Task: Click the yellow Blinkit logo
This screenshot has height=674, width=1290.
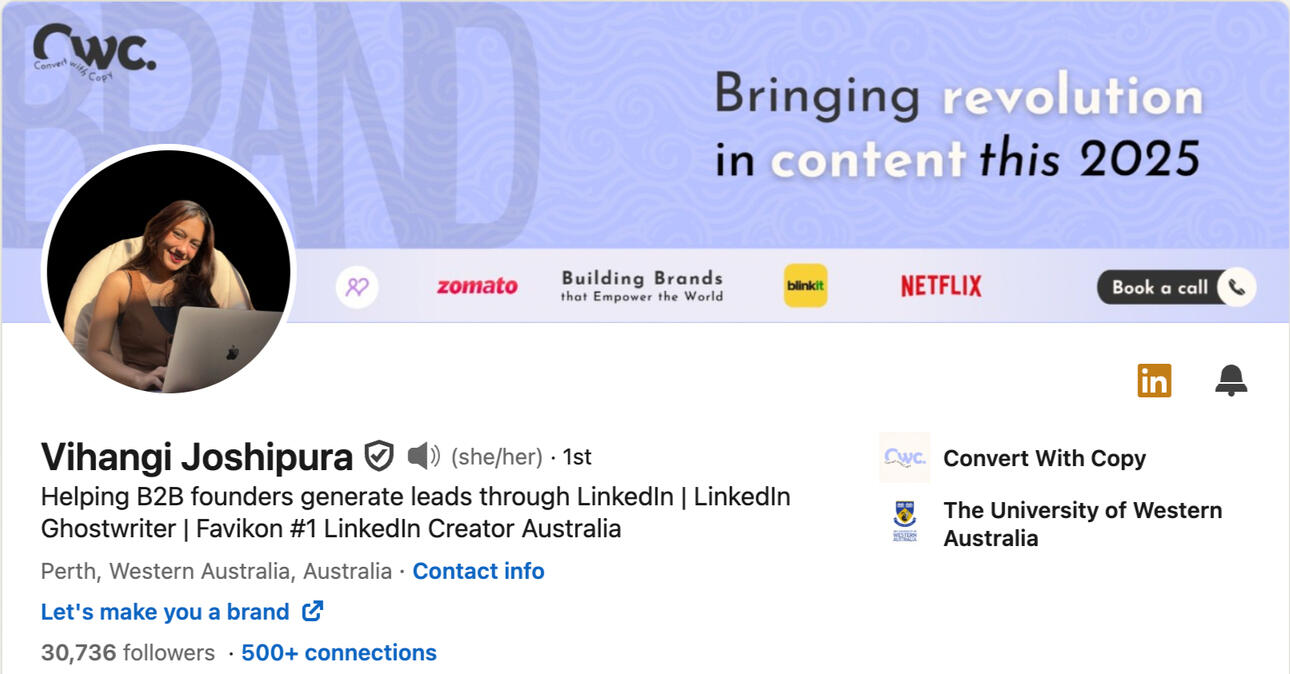Action: (805, 286)
